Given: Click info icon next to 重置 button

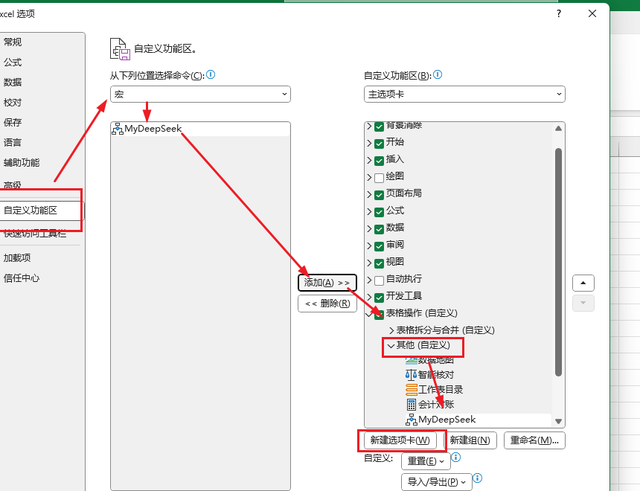Looking at the screenshot, I should point(456,457).
